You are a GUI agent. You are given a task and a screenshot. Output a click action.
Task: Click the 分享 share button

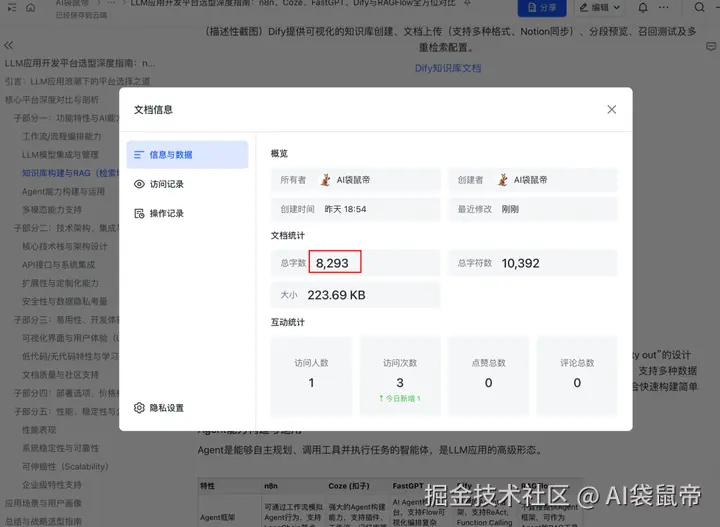542,7
